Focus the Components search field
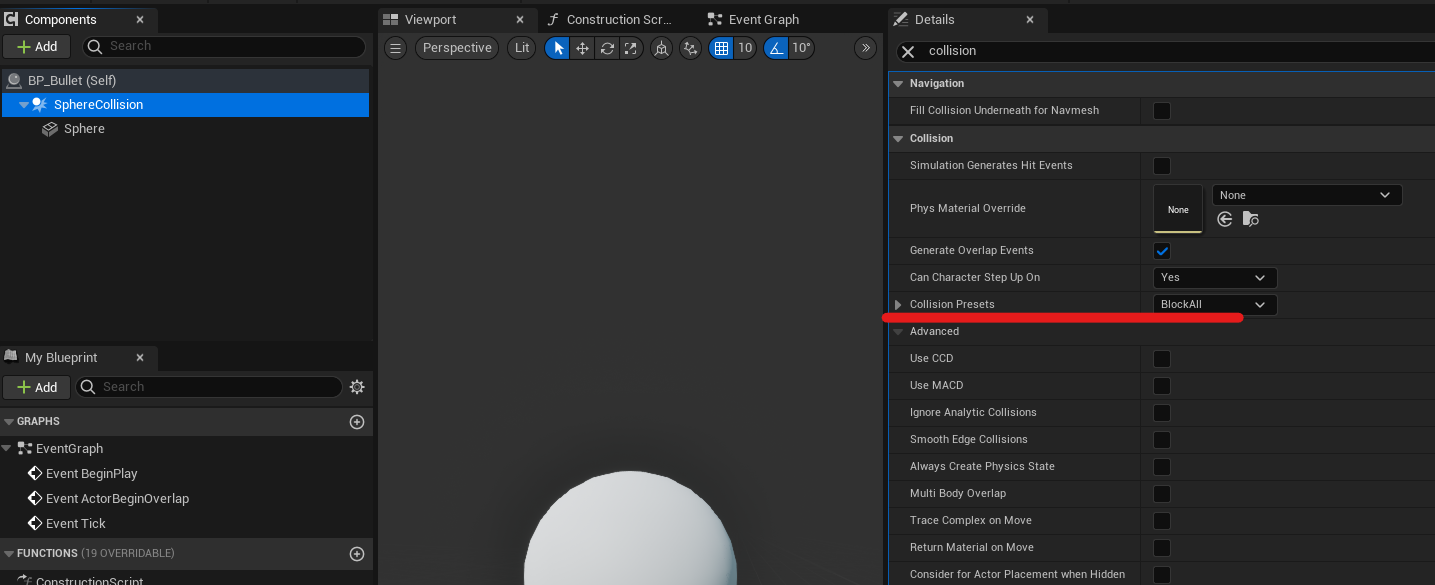The height and width of the screenshot is (585, 1435). point(223,47)
